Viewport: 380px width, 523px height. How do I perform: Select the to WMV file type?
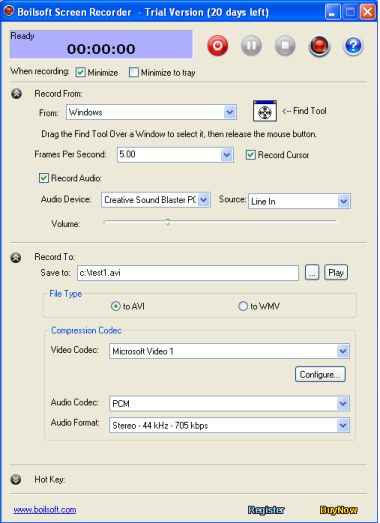pyautogui.click(x=243, y=306)
